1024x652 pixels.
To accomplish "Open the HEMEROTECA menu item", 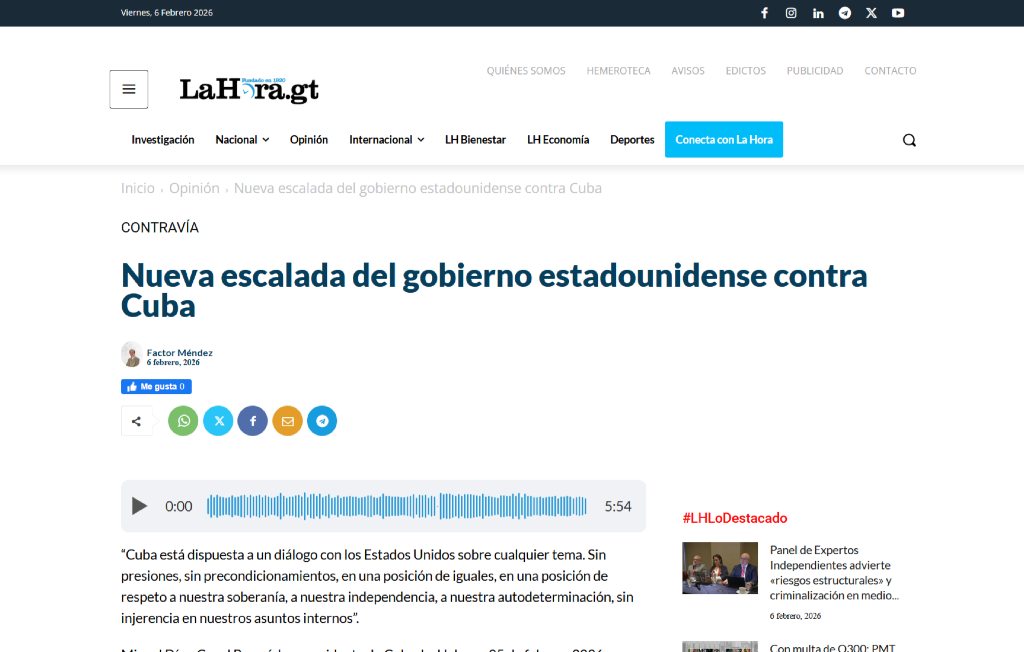I will (618, 71).
